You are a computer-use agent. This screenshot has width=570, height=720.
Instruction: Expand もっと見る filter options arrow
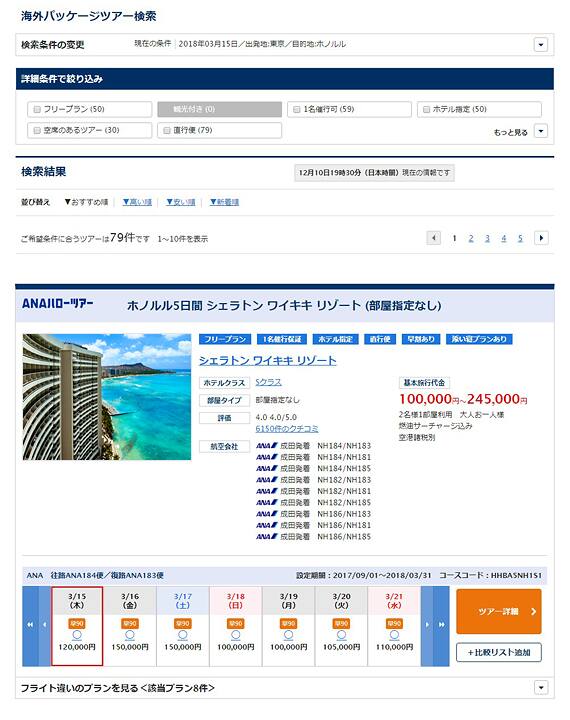[541, 131]
